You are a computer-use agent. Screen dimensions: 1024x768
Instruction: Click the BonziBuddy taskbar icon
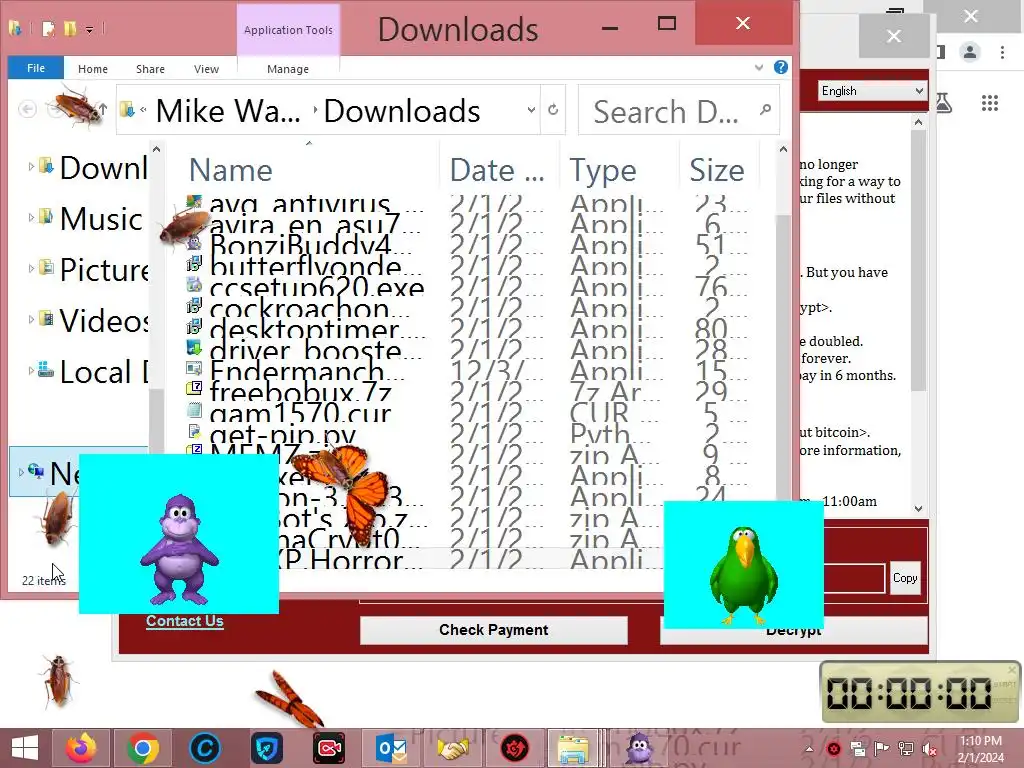[x=639, y=748]
